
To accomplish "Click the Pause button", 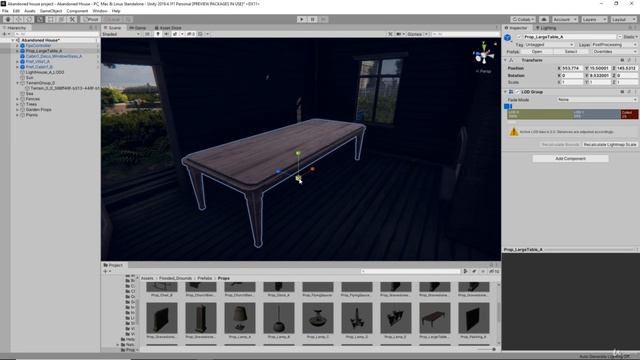I will tap(312, 19).
